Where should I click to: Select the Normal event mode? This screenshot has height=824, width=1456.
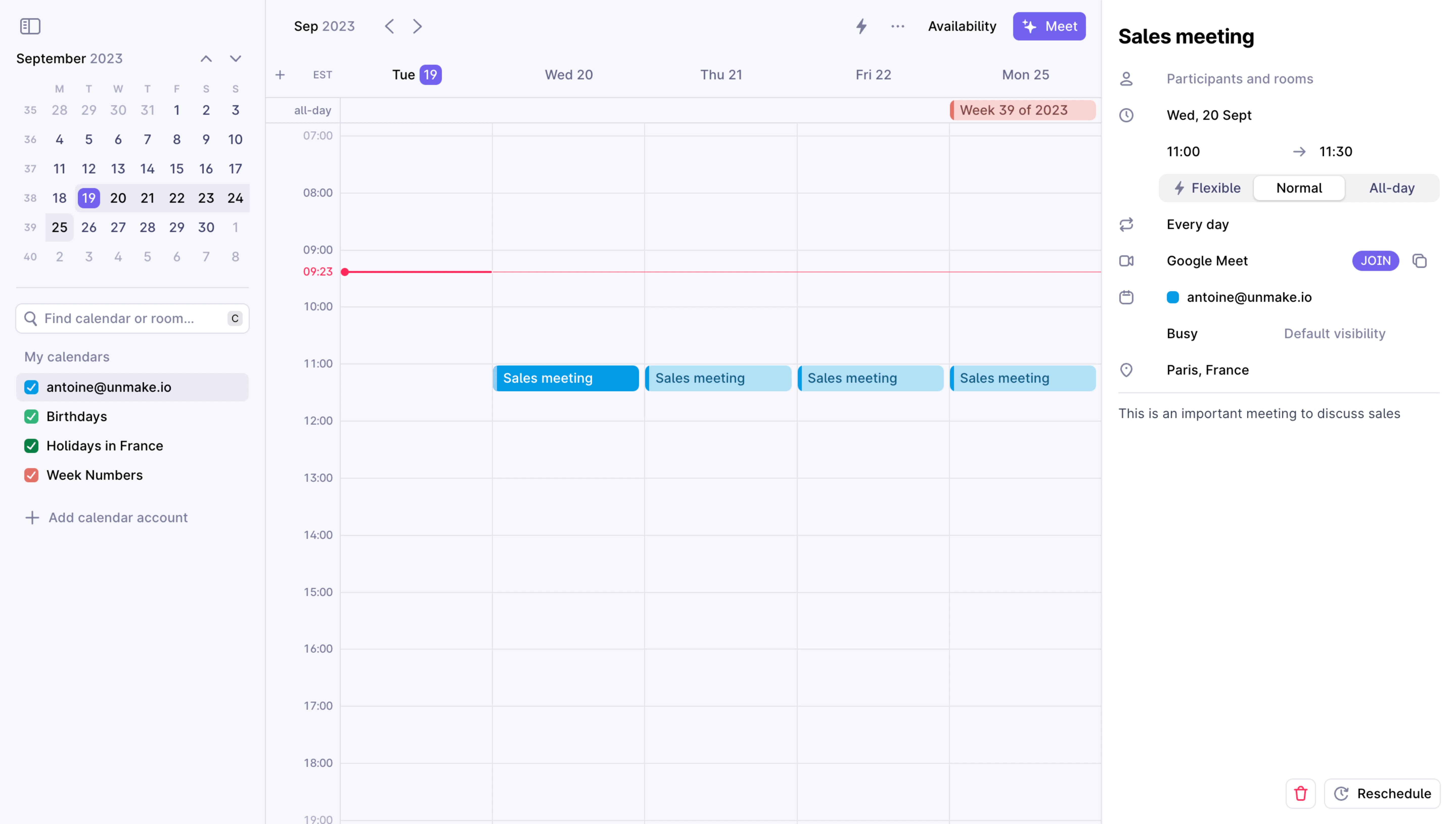[x=1299, y=188]
